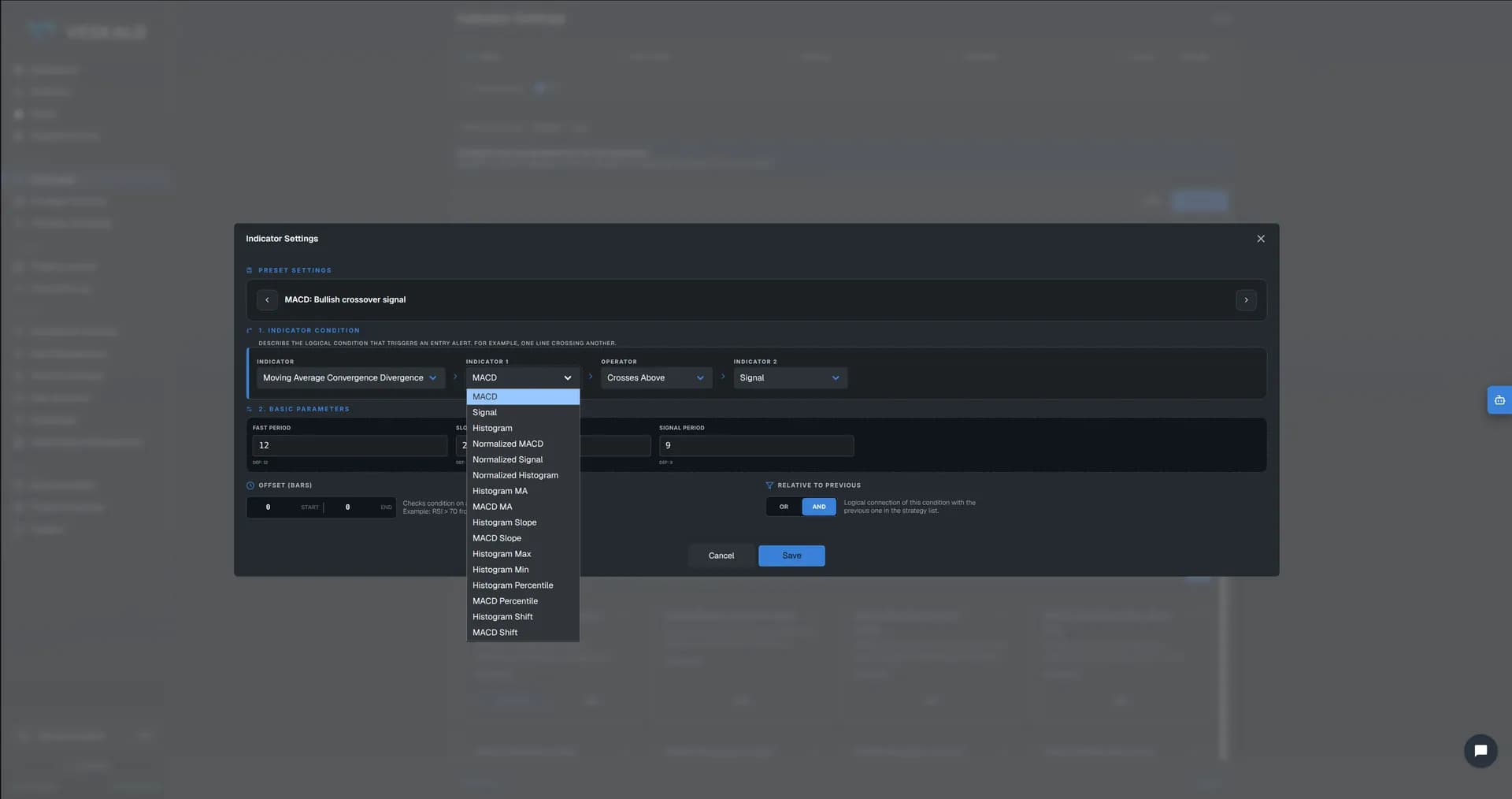Click the Relative to Previous filter icon
This screenshot has width=1512, height=799.
click(769, 485)
